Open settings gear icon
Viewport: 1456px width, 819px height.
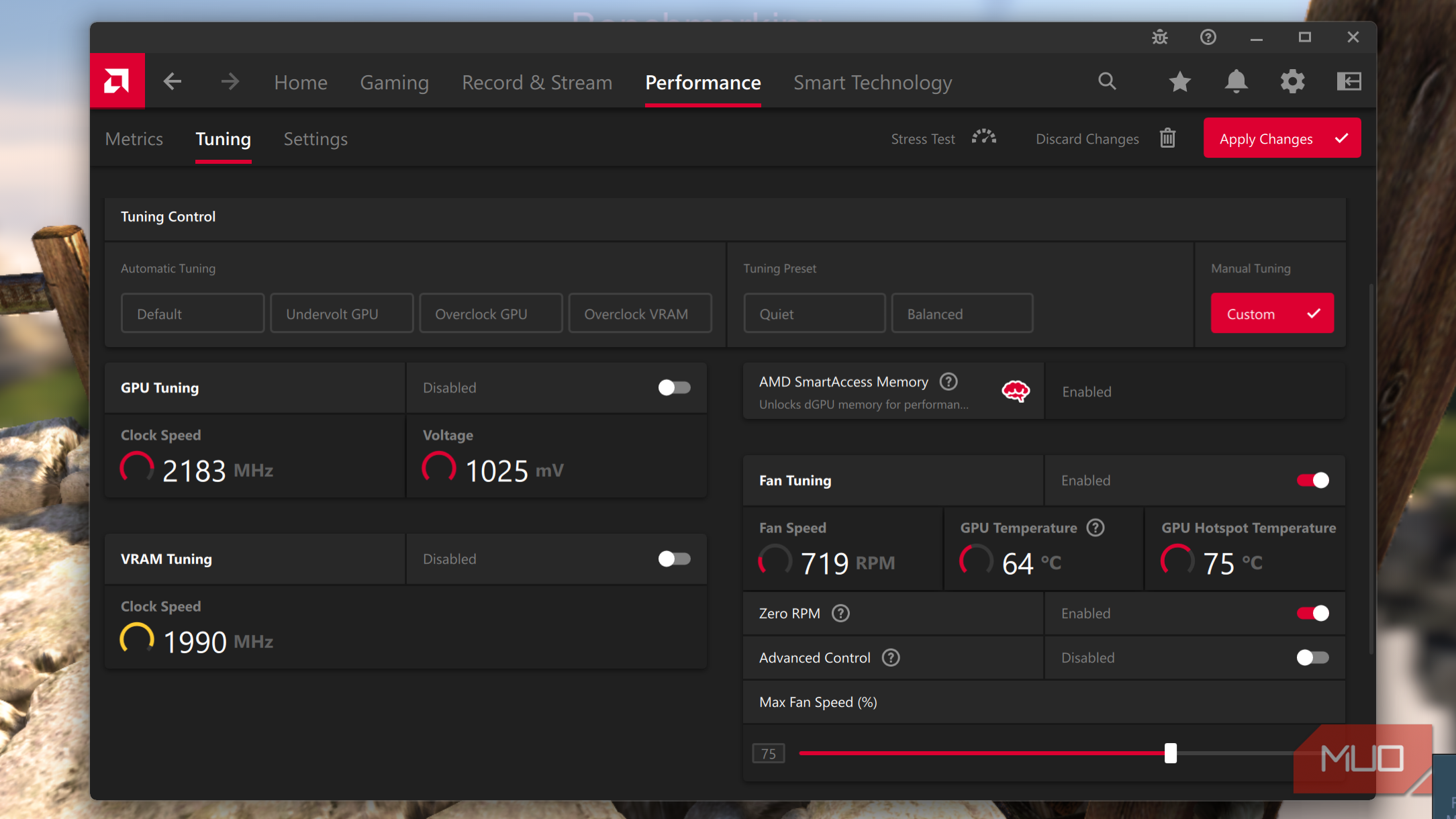click(x=1292, y=82)
